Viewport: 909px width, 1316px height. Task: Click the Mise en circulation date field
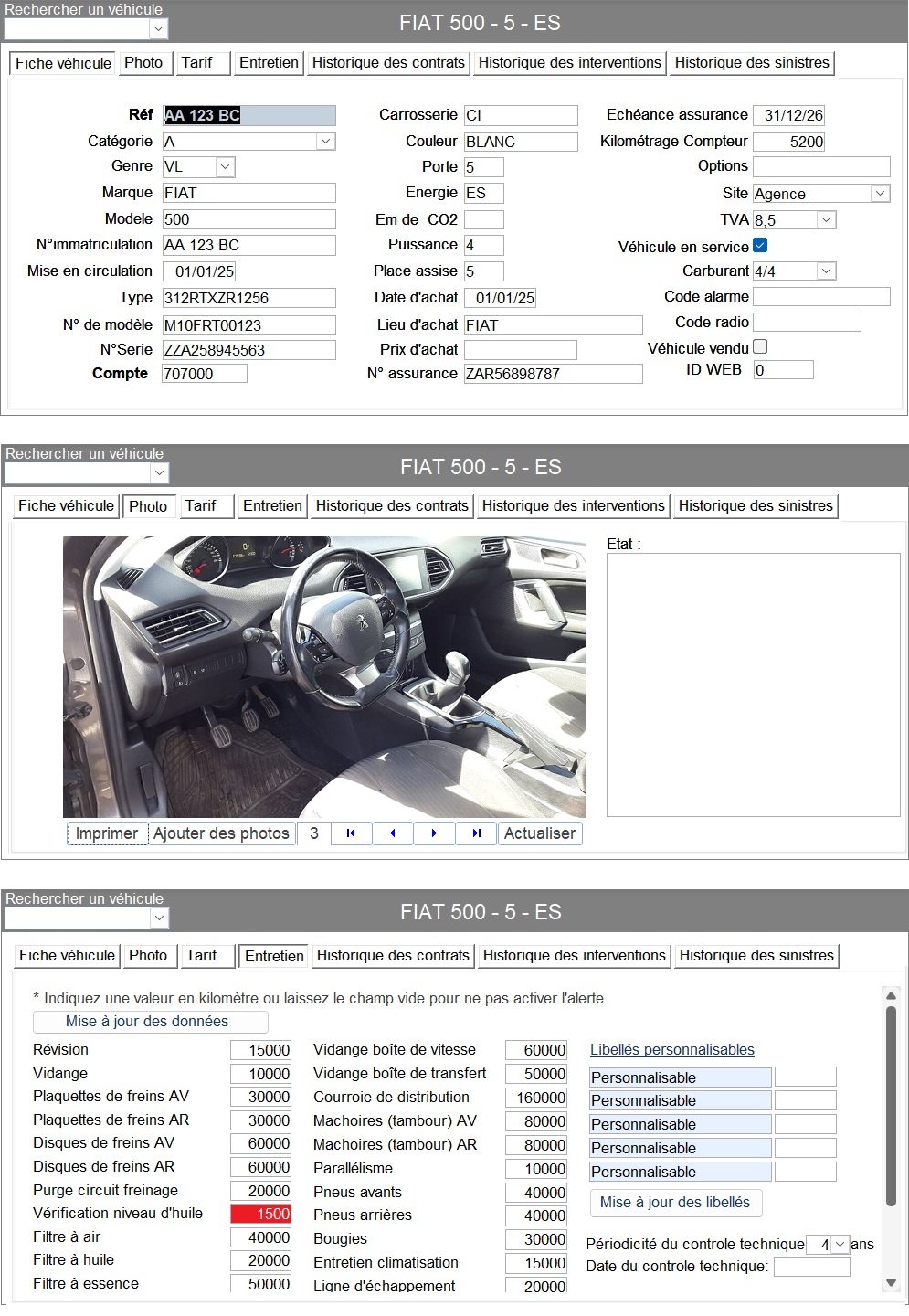pos(199,271)
